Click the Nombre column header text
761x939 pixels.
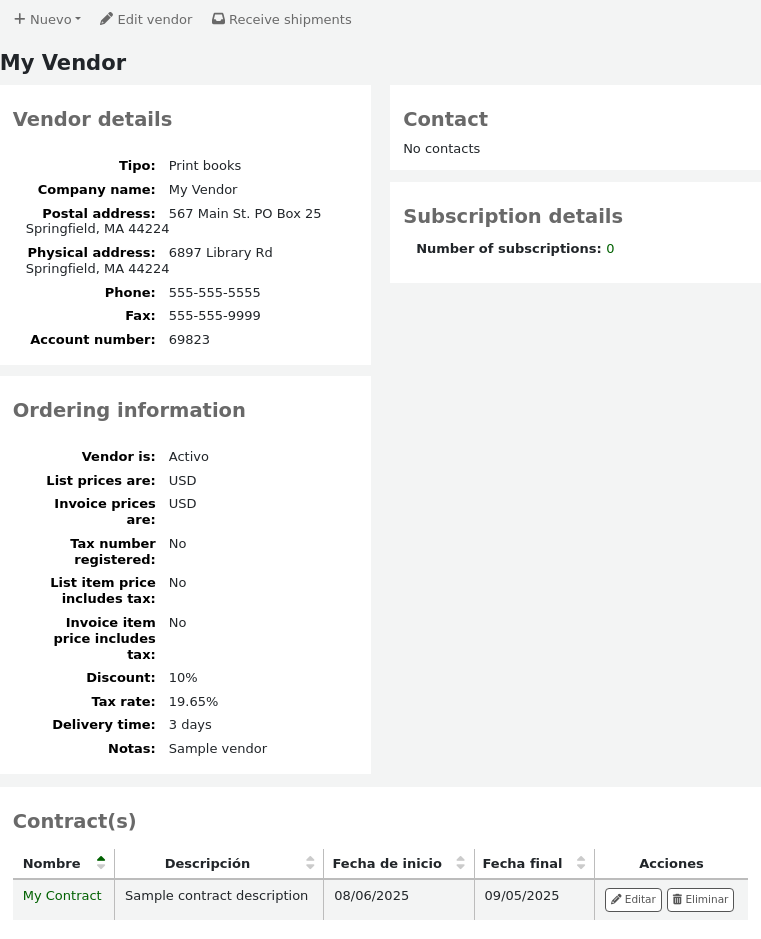click(52, 864)
